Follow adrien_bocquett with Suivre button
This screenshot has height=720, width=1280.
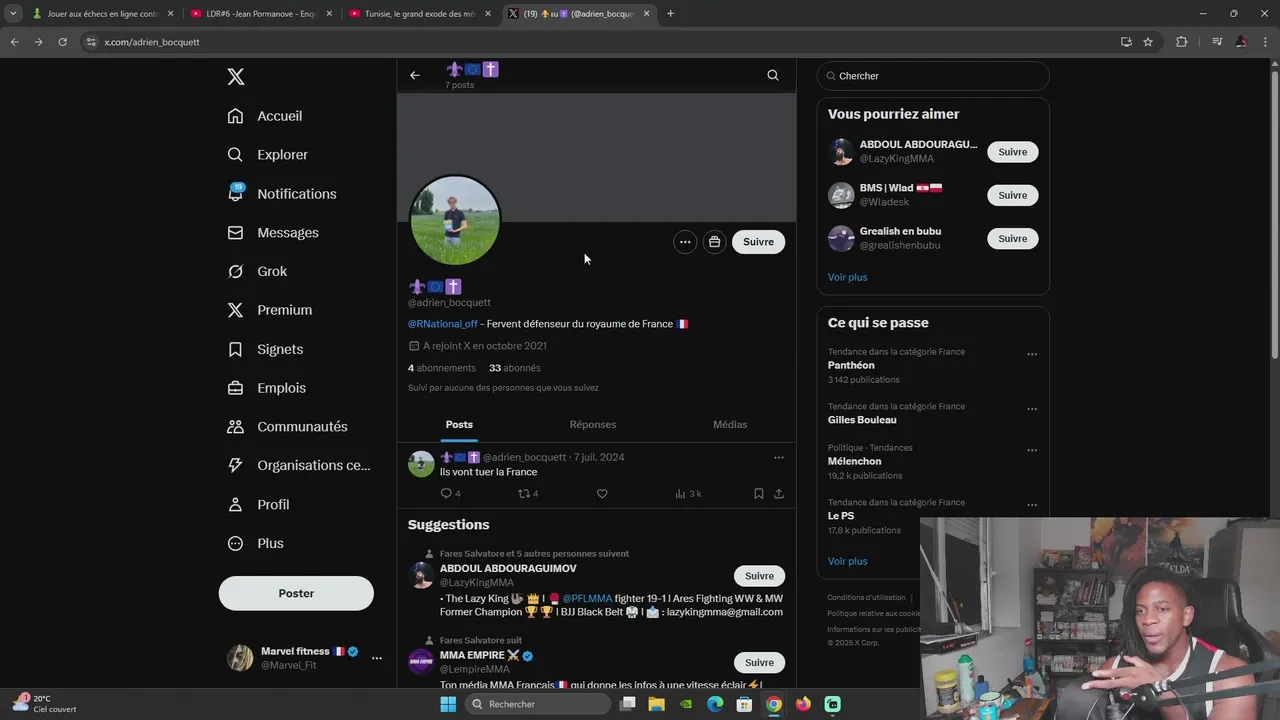click(x=758, y=241)
